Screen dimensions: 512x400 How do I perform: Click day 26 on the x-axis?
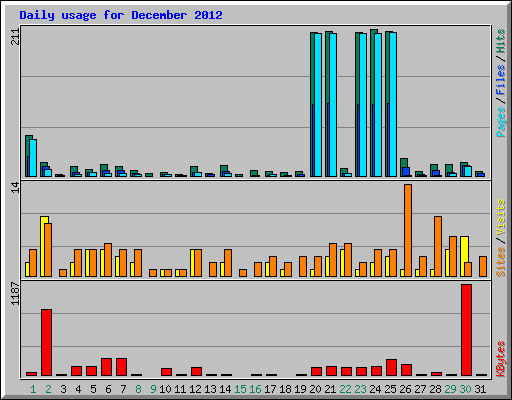[x=405, y=389]
